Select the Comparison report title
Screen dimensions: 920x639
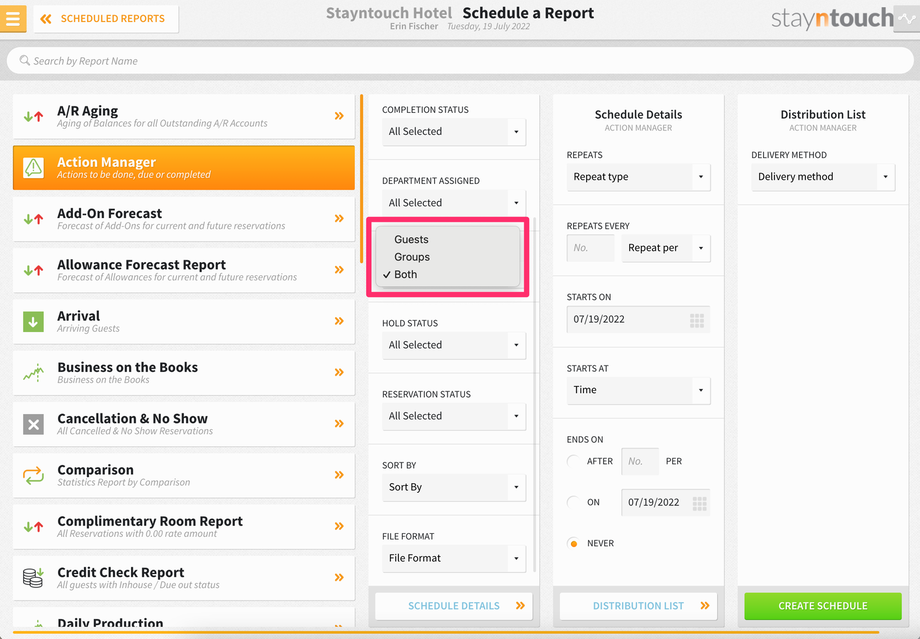click(x=96, y=469)
